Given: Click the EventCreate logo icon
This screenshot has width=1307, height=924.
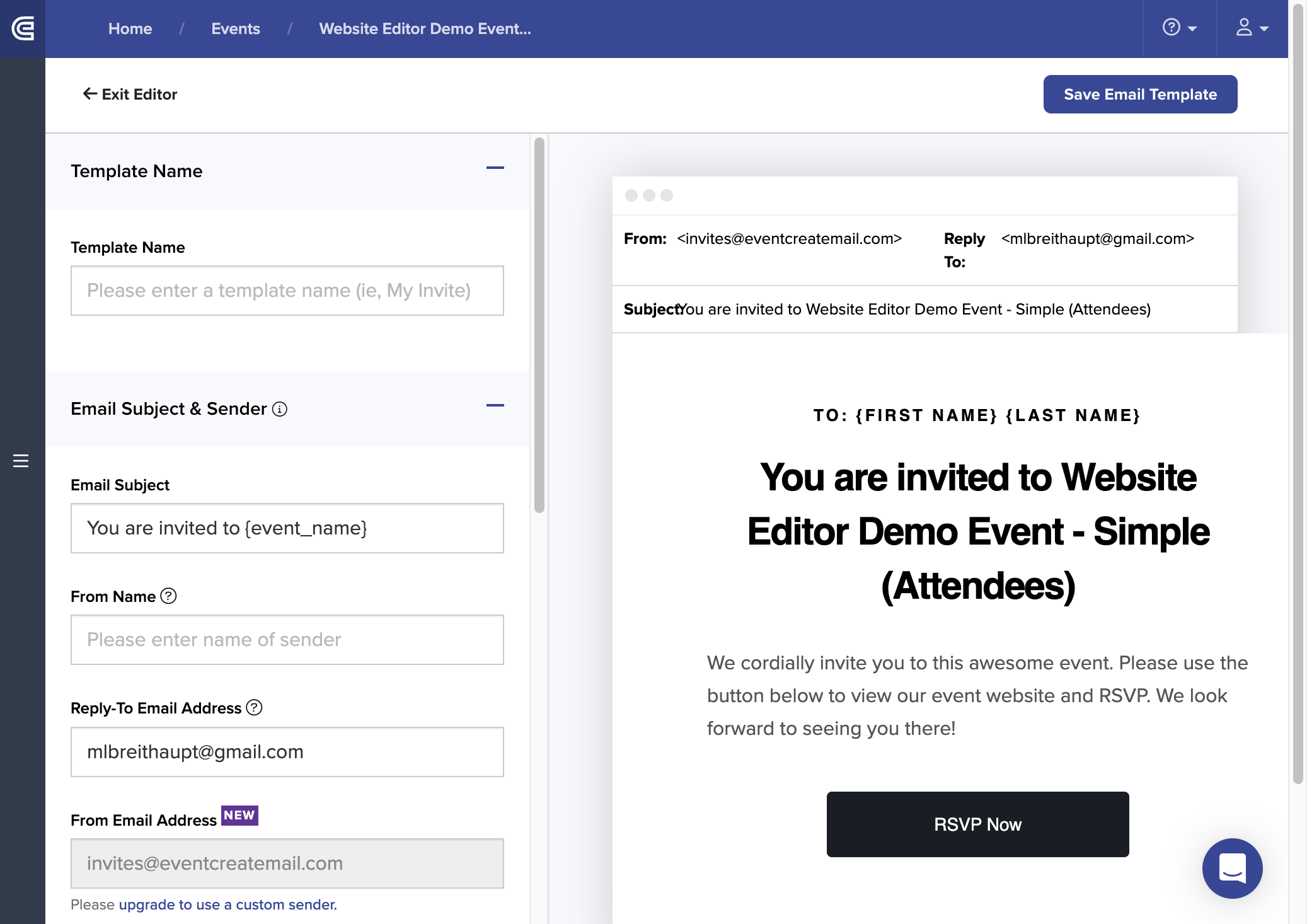Looking at the screenshot, I should (x=23, y=28).
